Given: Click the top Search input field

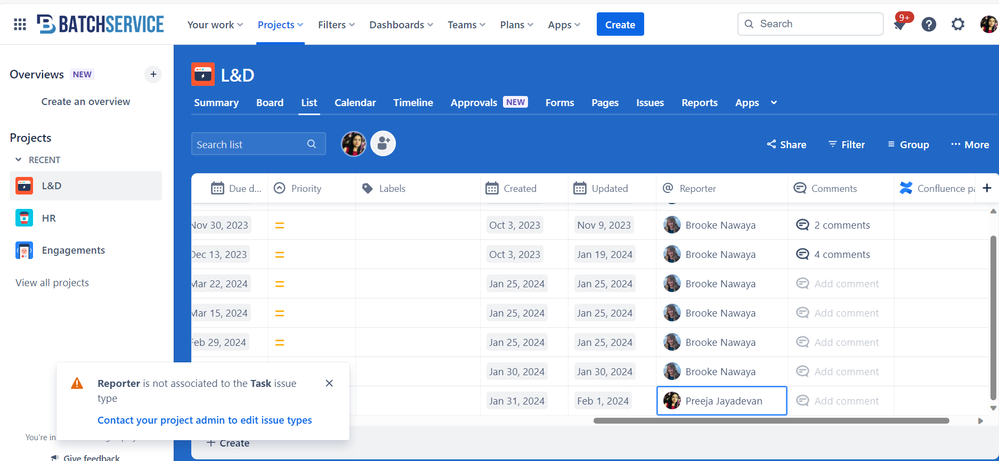Looking at the screenshot, I should pyautogui.click(x=810, y=24).
